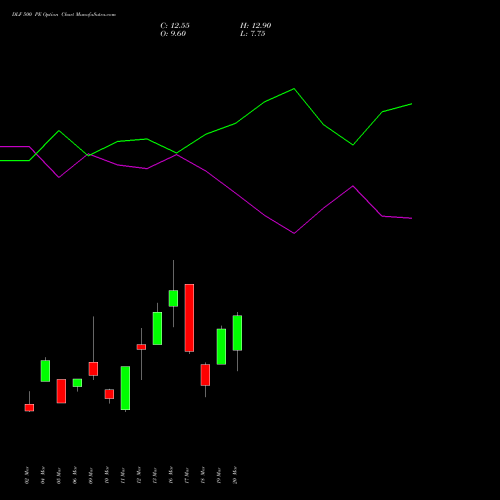Click the chart title text at top left
The width and height of the screenshot is (500, 500).
tap(64, 15)
